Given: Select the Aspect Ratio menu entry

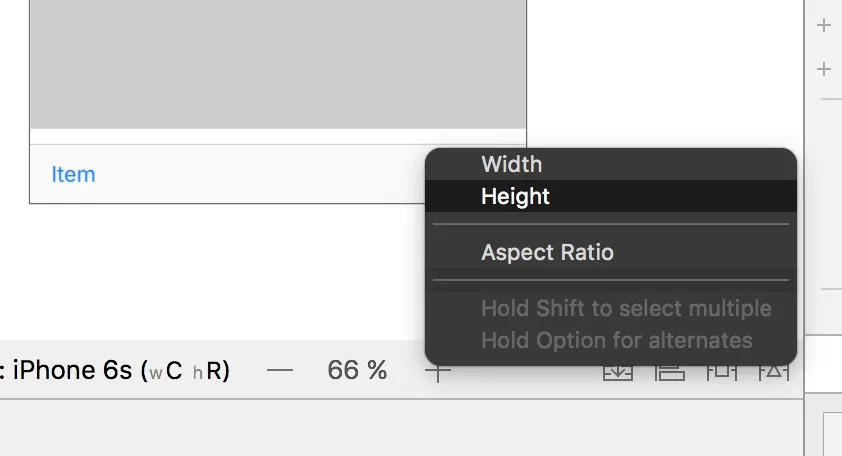Looking at the screenshot, I should [547, 252].
